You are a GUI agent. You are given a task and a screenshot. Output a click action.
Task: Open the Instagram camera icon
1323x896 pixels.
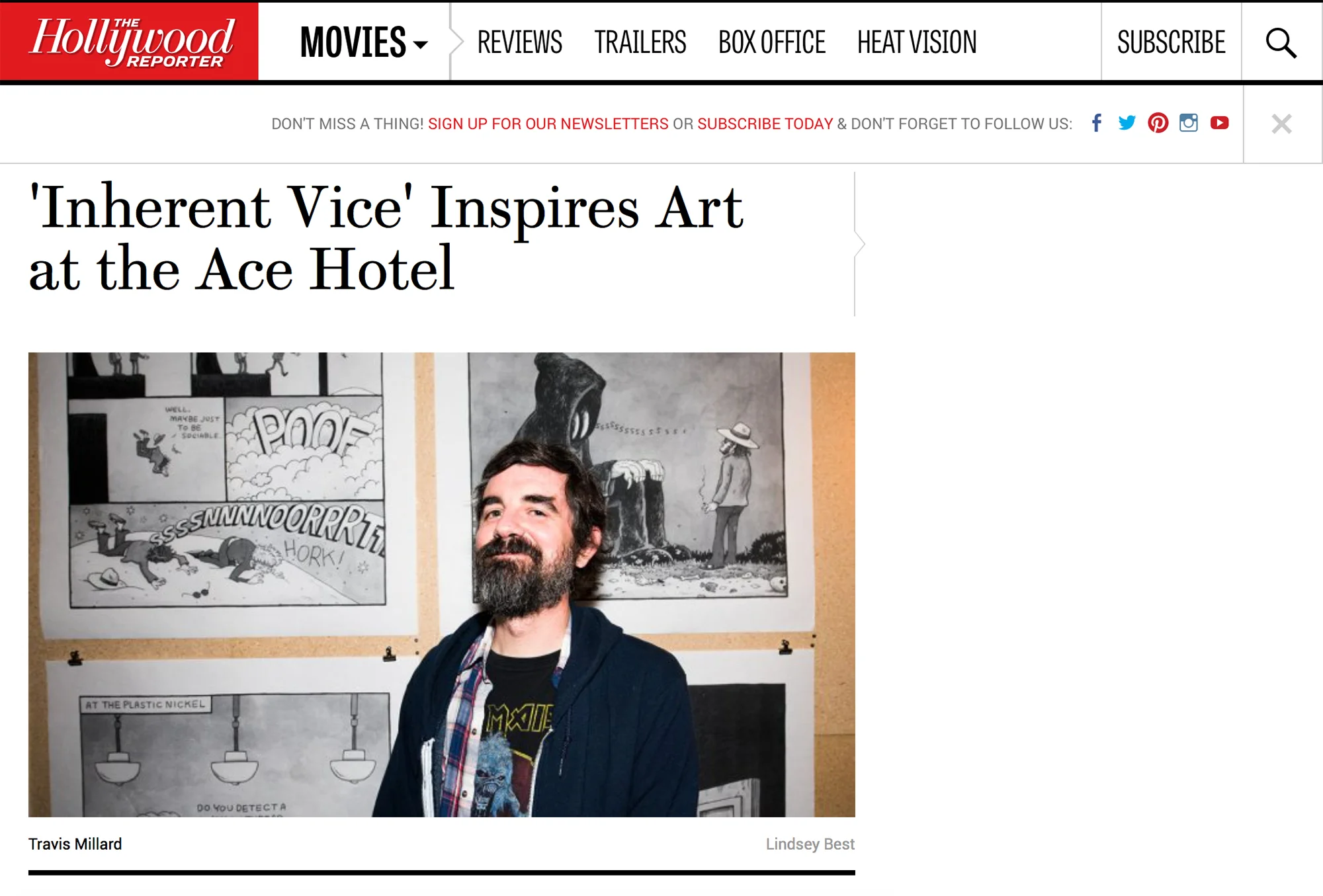pyautogui.click(x=1189, y=123)
